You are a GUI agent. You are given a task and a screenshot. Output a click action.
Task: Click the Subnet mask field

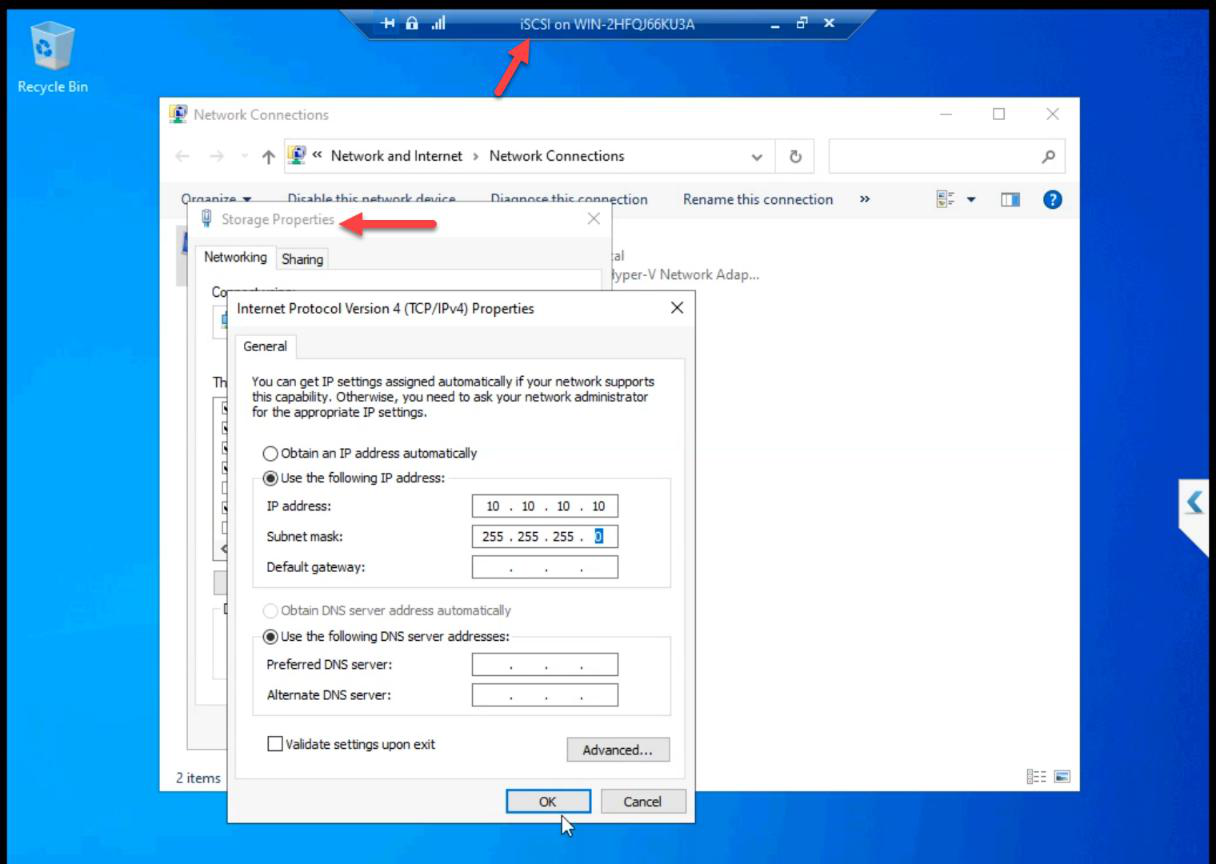click(545, 536)
